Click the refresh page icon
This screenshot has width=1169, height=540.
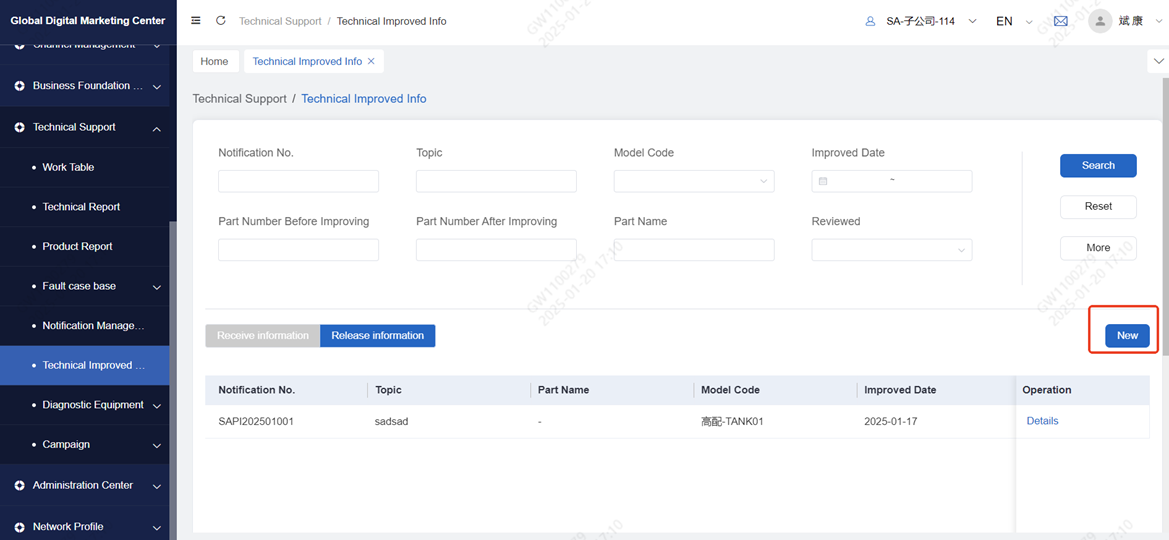click(x=221, y=21)
